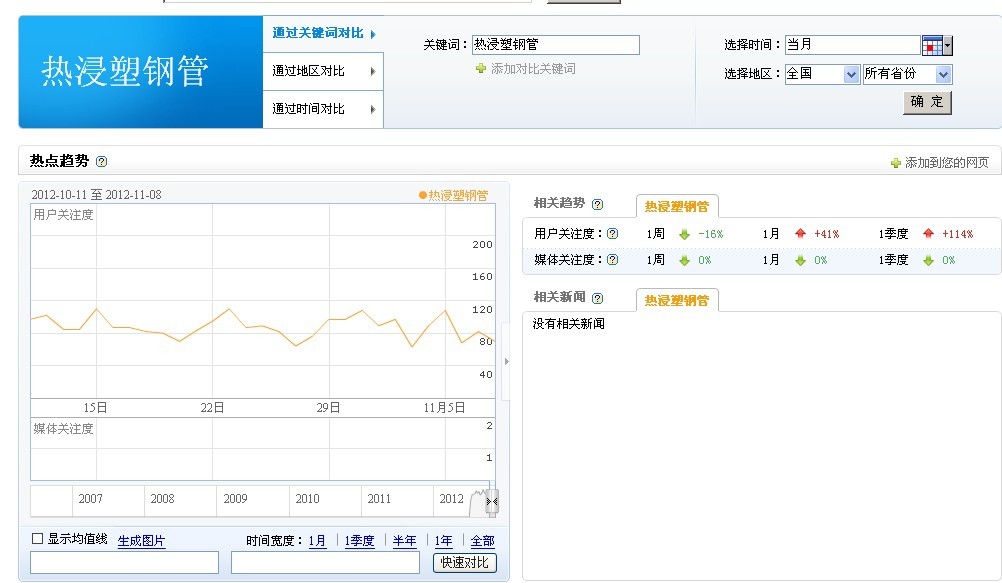Click the 快速对比 button
This screenshot has height=583, width=1002.
click(465, 563)
